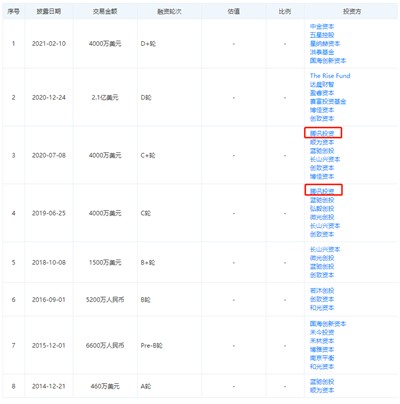Open 微光创投 link in C轮 row
The width and height of the screenshot is (400, 404).
[322, 217]
